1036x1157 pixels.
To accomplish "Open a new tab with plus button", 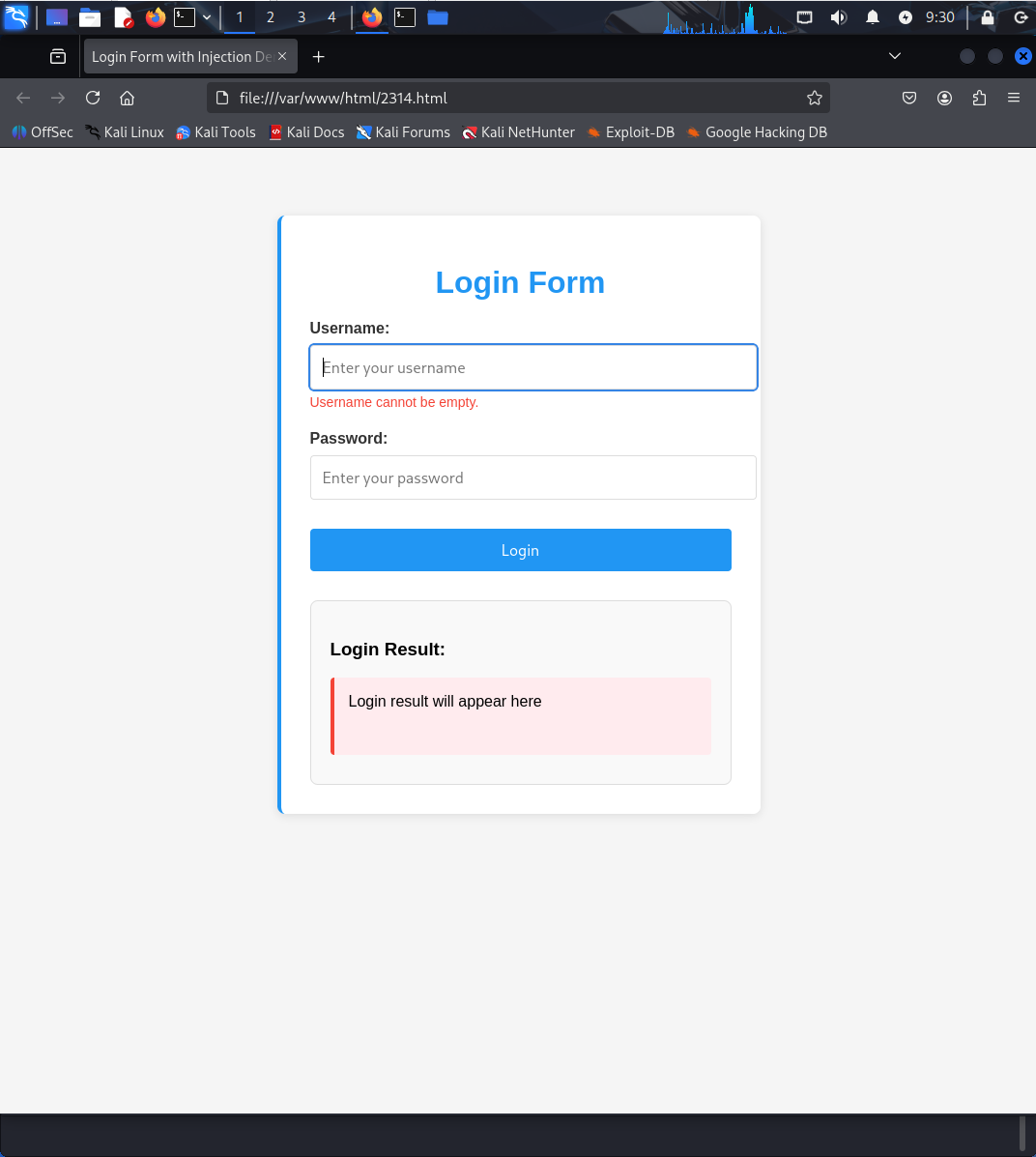I will tap(318, 57).
